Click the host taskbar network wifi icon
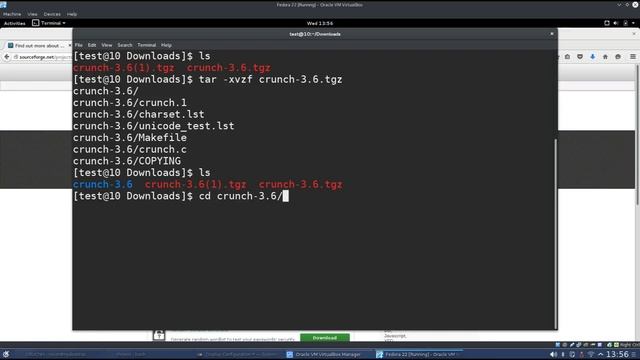 pyautogui.click(x=591, y=354)
